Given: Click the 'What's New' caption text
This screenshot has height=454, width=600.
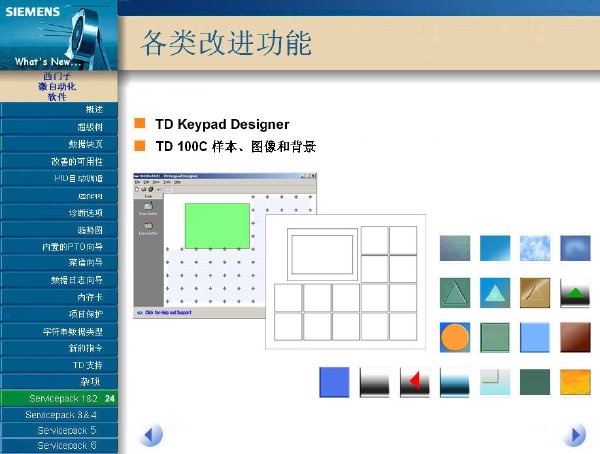Looking at the screenshot, I should (x=47, y=62).
